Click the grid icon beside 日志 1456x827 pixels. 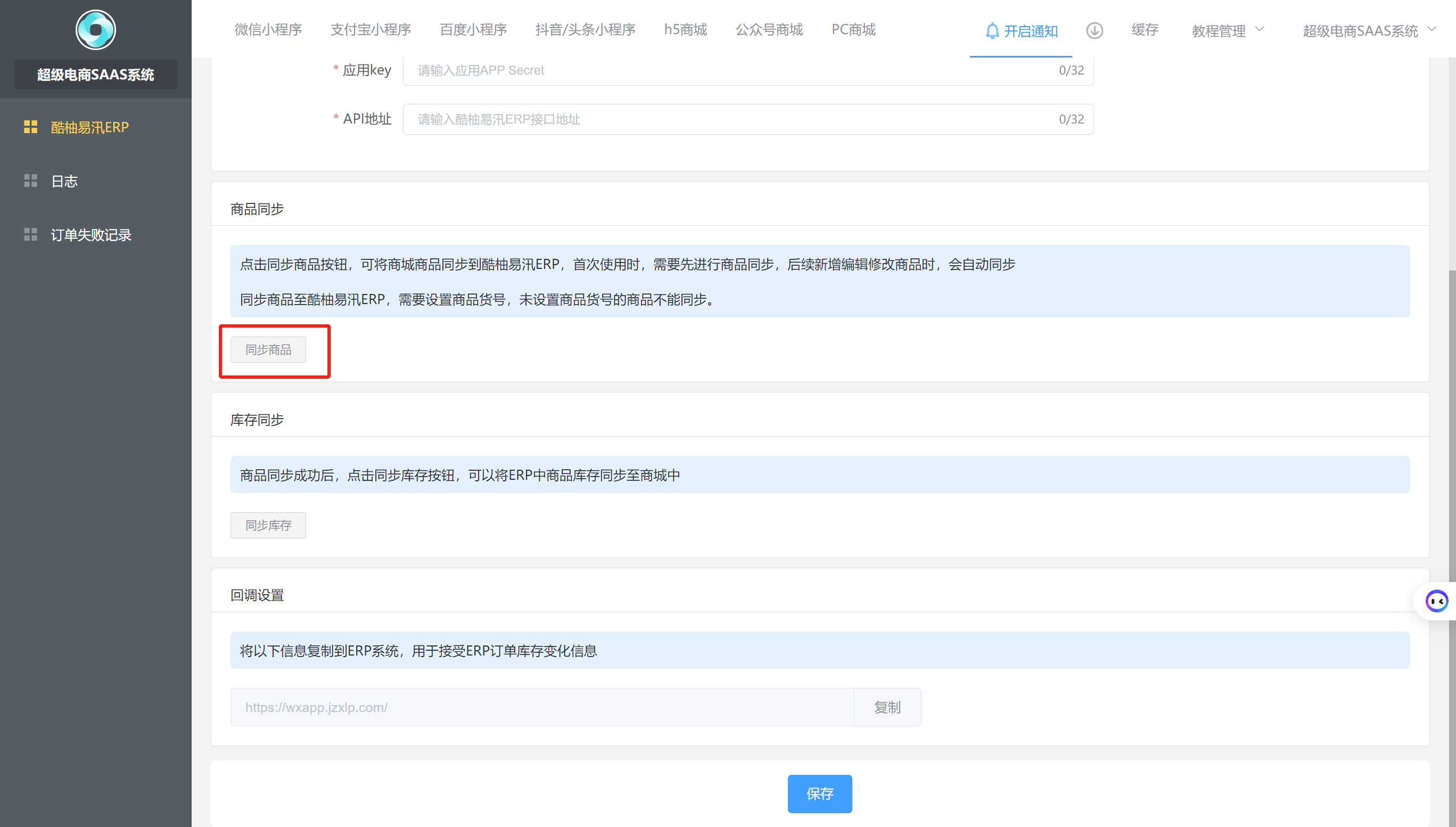31,181
